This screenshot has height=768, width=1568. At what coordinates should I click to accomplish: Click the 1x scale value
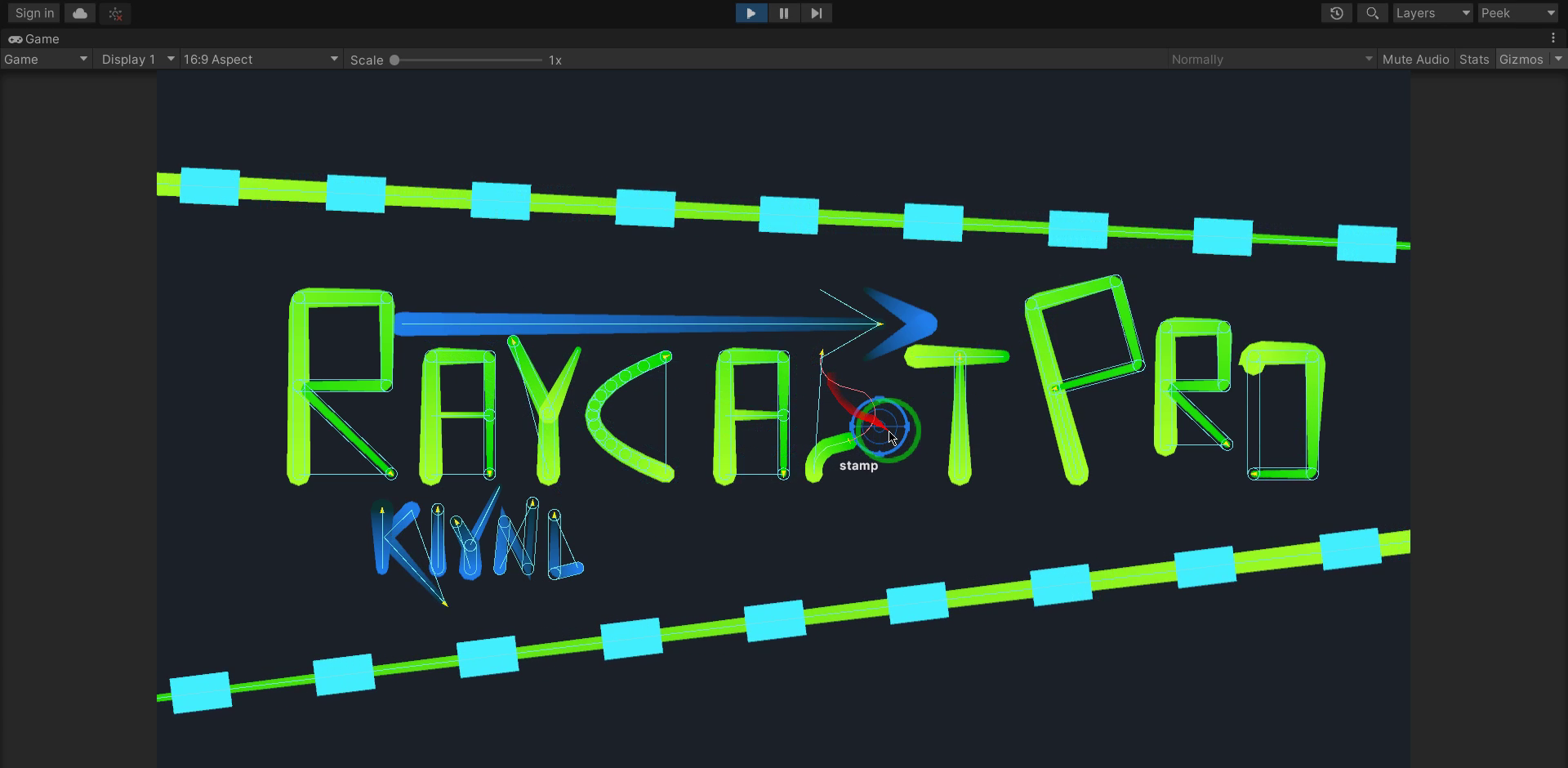coord(555,60)
